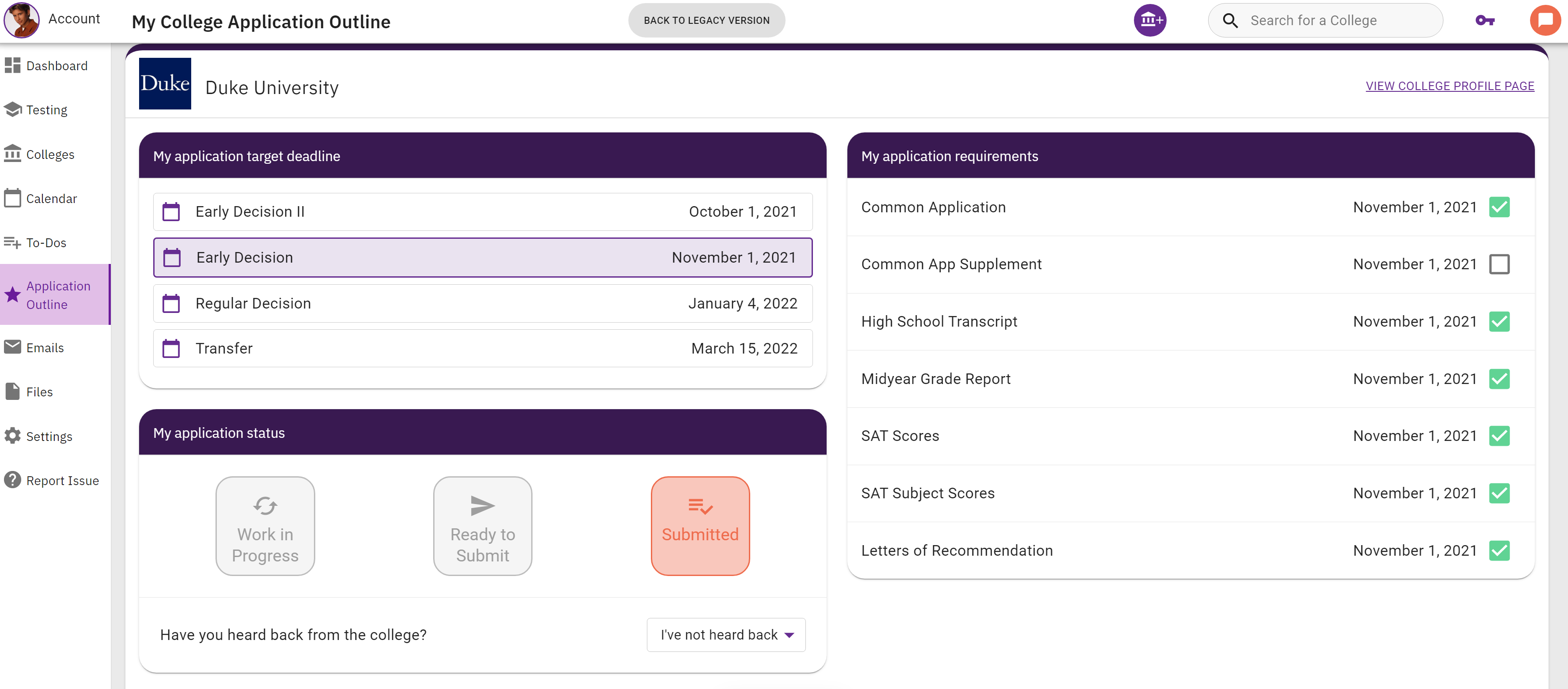This screenshot has height=689, width=1568.
Task: Toggle the SAT Scores checkbox
Action: 1499,436
